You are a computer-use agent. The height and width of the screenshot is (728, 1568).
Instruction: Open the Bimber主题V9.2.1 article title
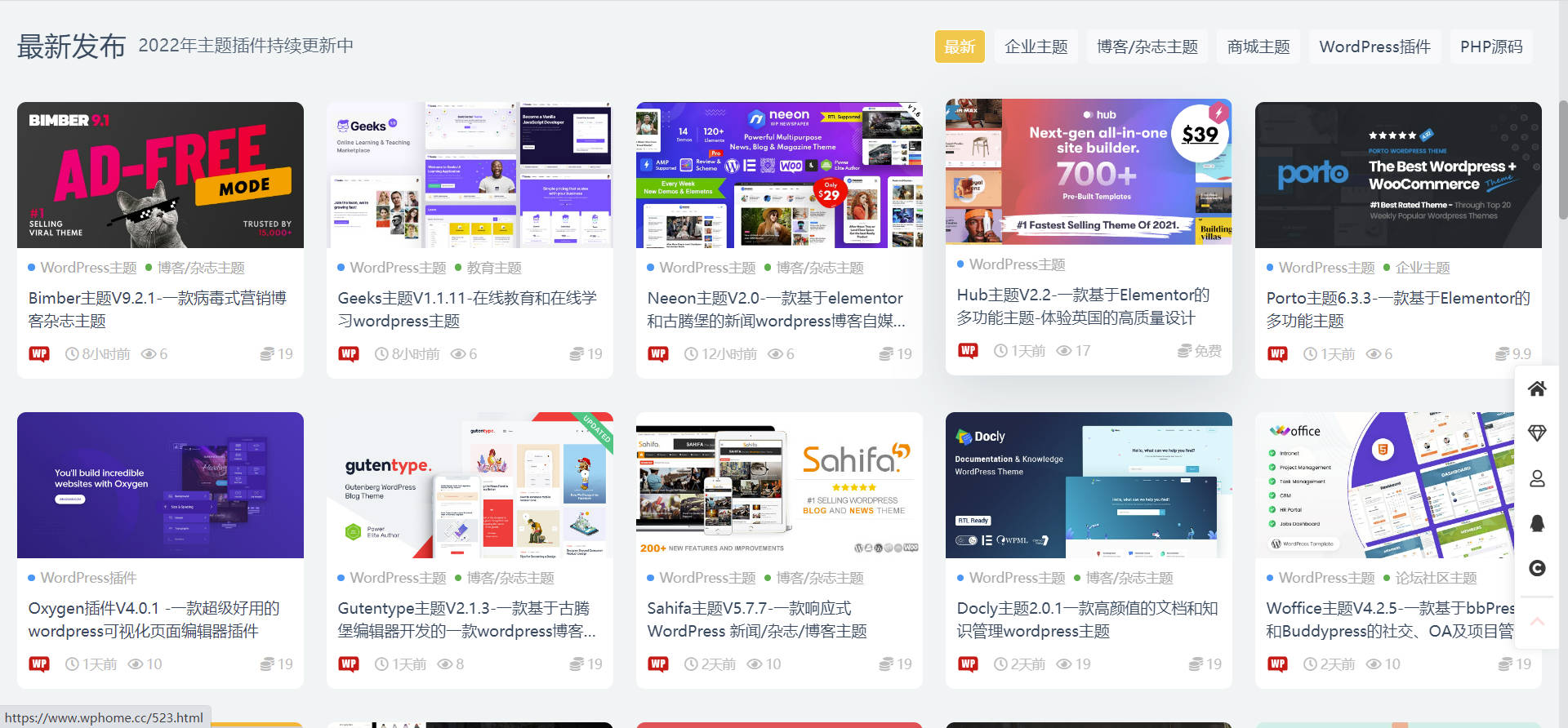tap(158, 309)
